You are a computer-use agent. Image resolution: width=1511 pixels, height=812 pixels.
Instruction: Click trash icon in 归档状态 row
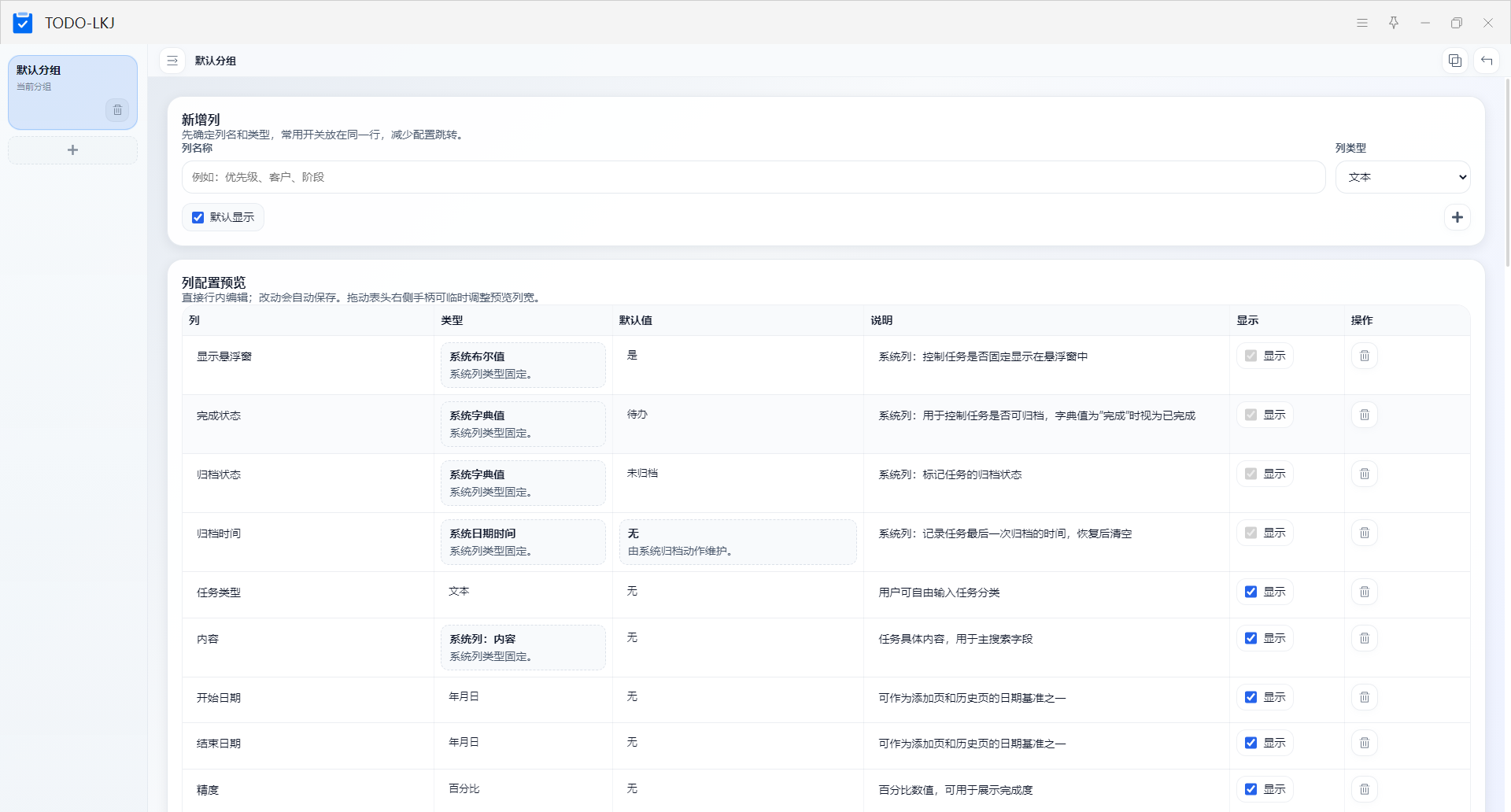(x=1365, y=474)
